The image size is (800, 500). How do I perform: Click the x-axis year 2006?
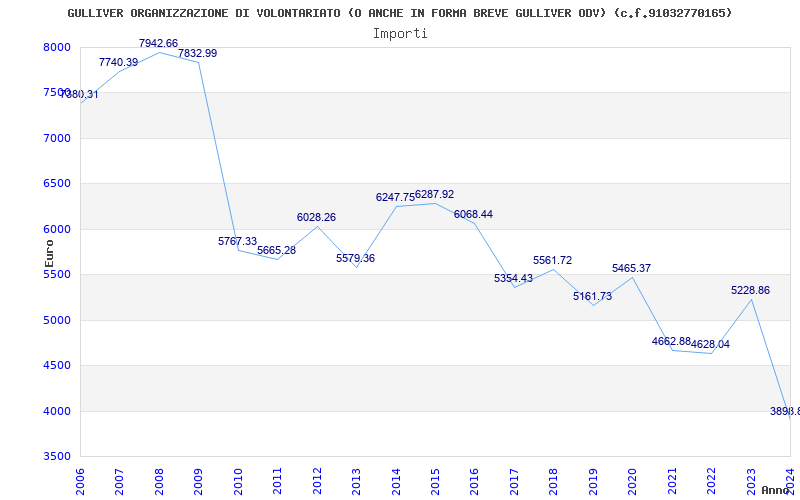(x=80, y=482)
